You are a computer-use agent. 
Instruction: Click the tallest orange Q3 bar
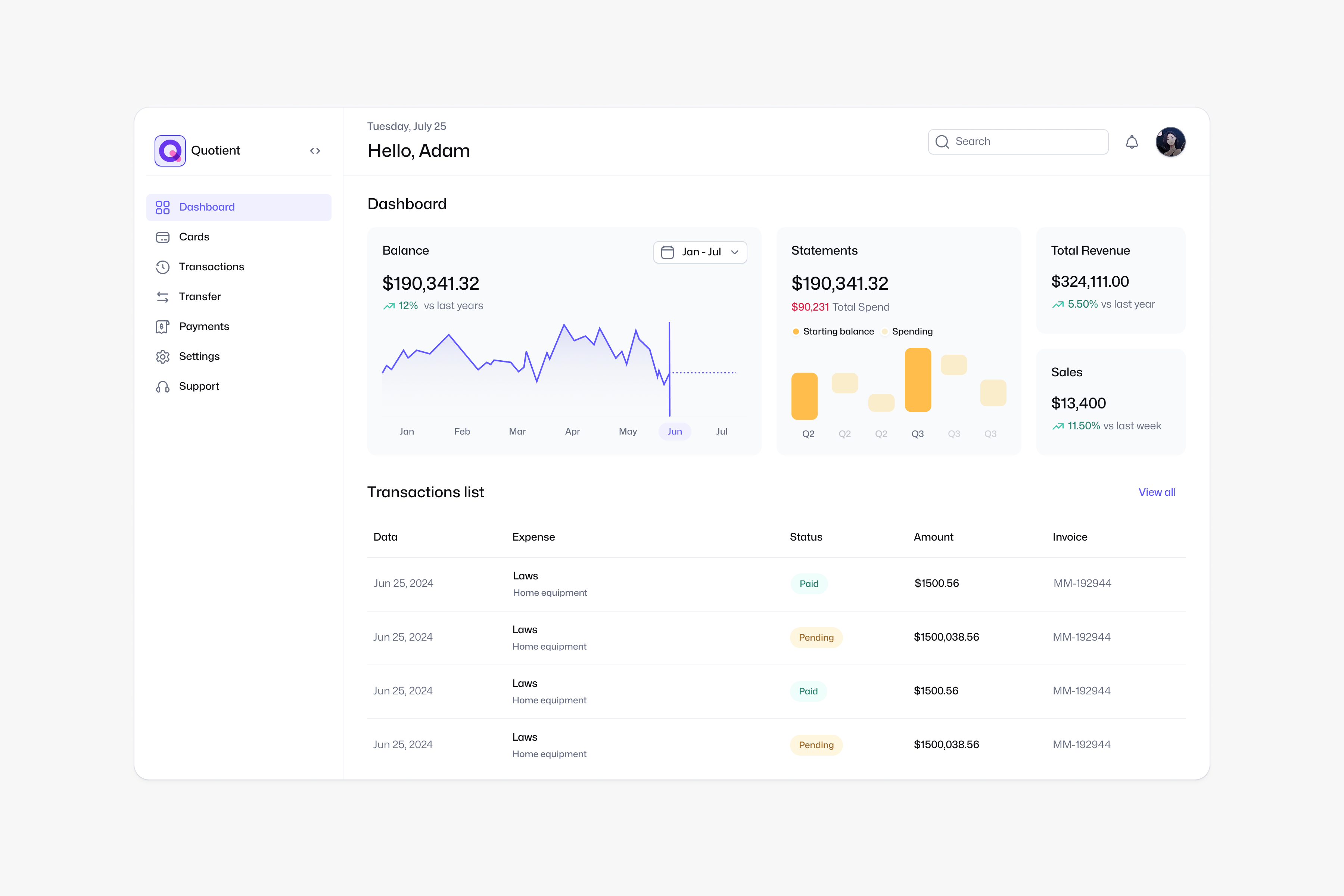click(918, 380)
